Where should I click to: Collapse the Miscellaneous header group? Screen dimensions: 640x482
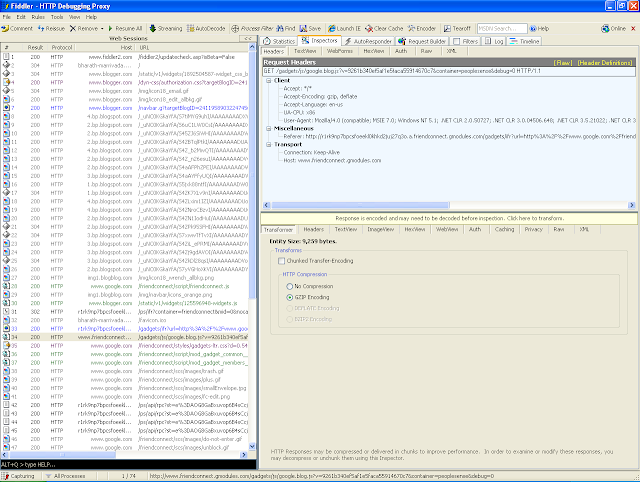point(269,128)
